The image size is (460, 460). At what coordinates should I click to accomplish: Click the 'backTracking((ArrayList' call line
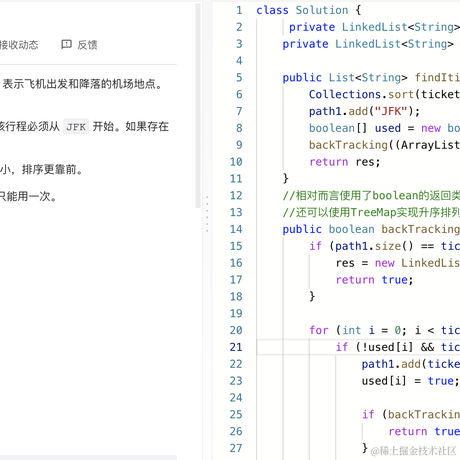tap(384, 145)
